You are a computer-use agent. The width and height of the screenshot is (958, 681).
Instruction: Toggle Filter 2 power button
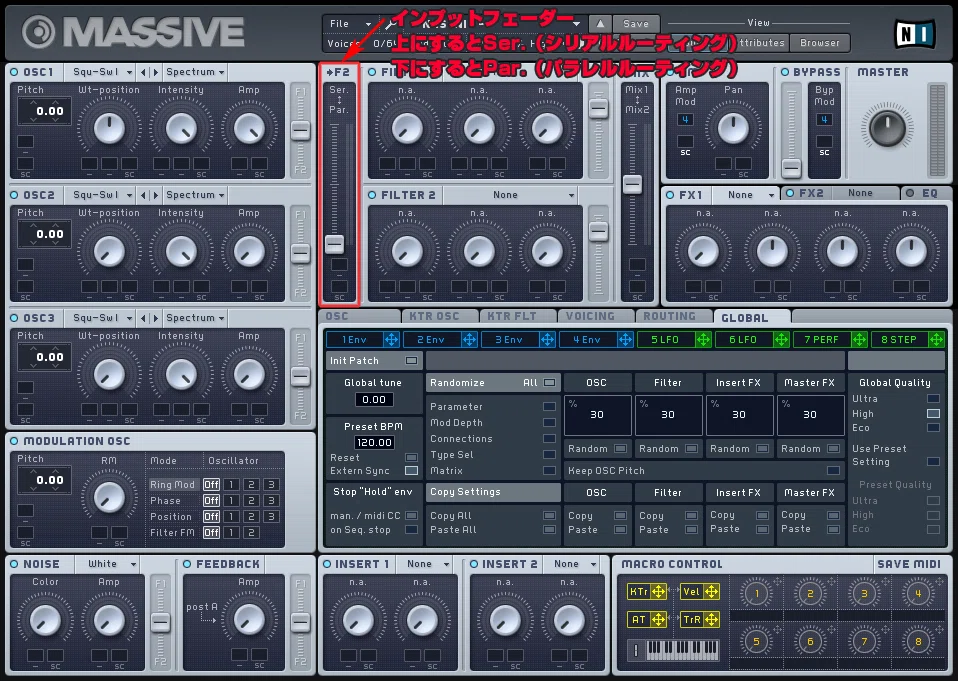click(372, 195)
